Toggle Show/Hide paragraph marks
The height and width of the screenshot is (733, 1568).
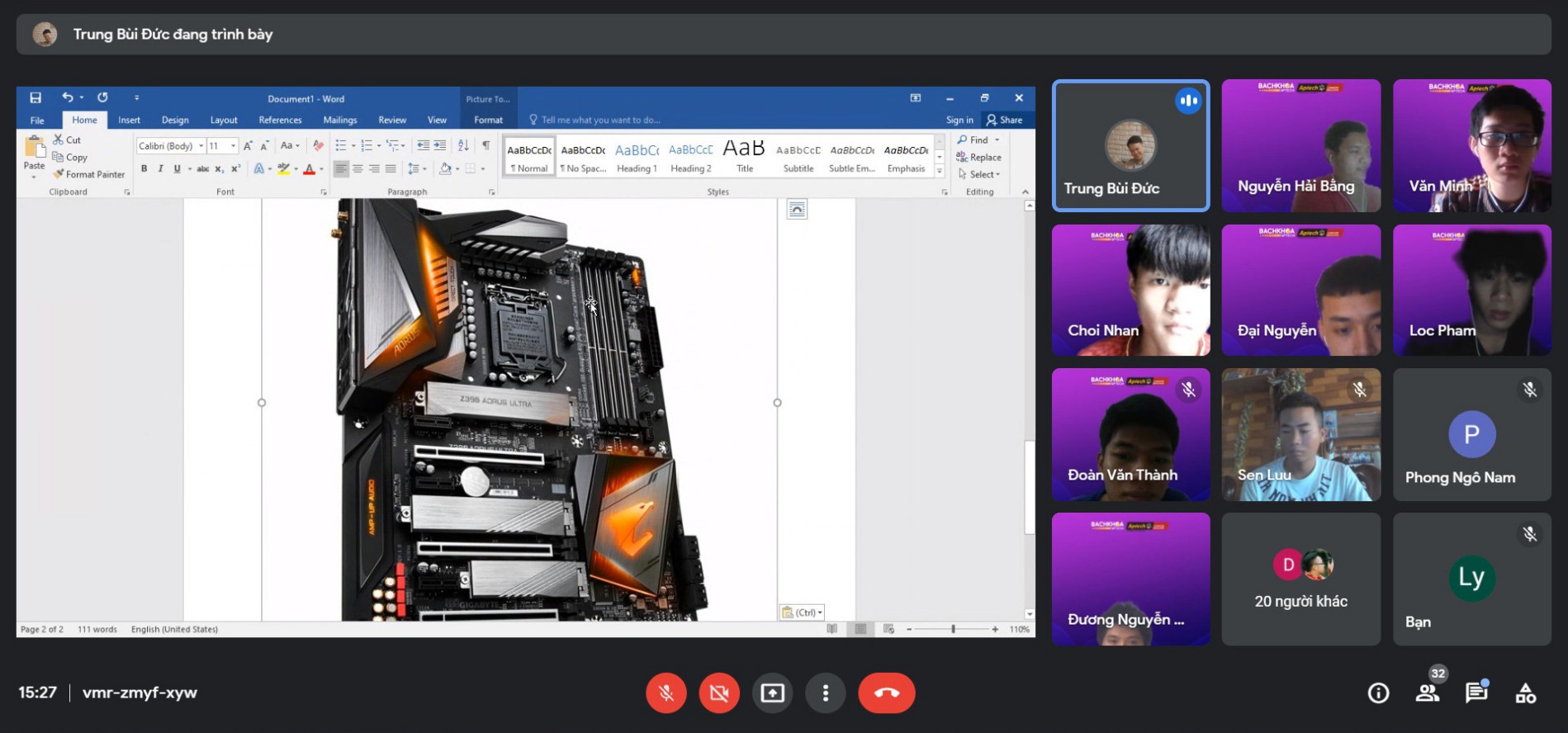pos(486,145)
